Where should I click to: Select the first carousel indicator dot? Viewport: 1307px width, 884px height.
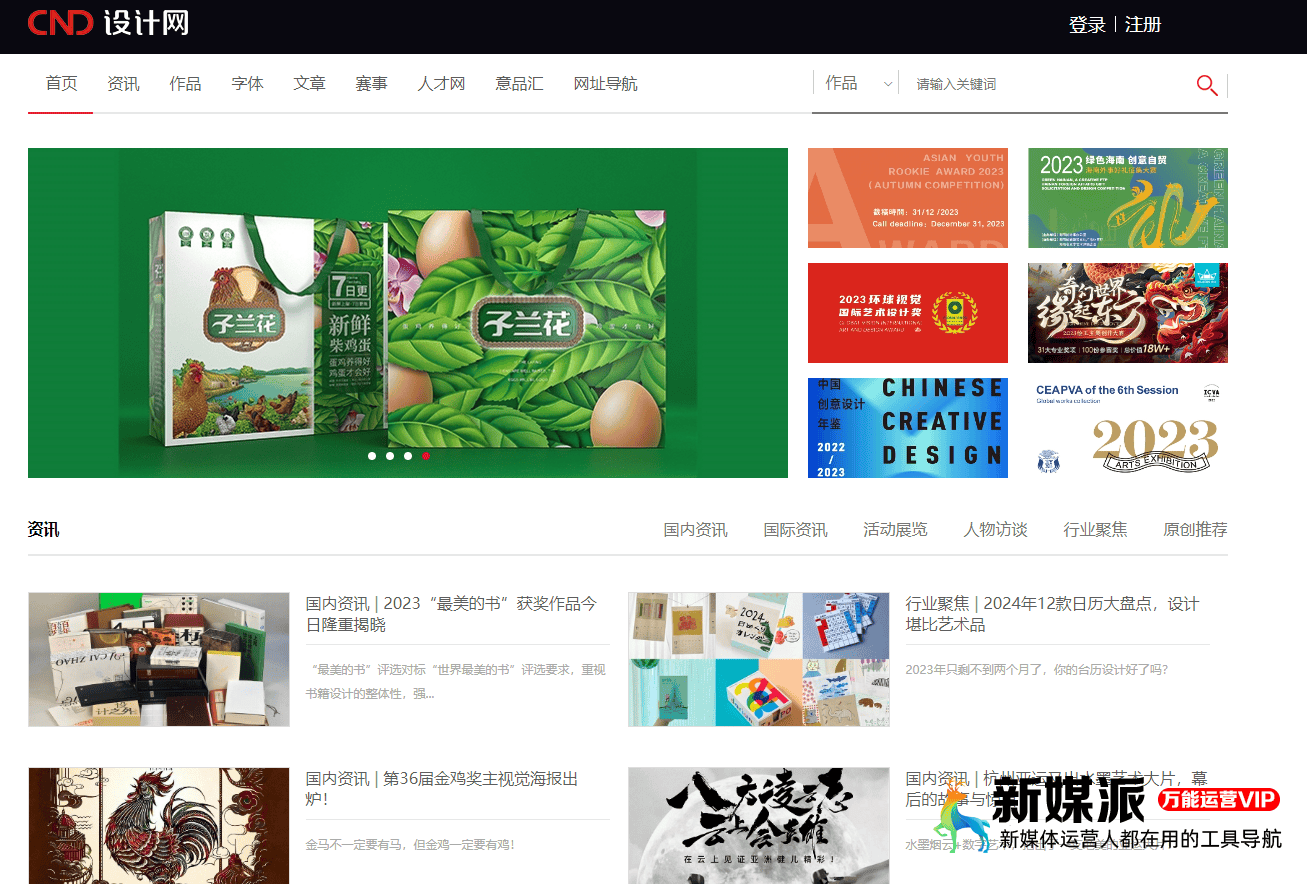372,455
